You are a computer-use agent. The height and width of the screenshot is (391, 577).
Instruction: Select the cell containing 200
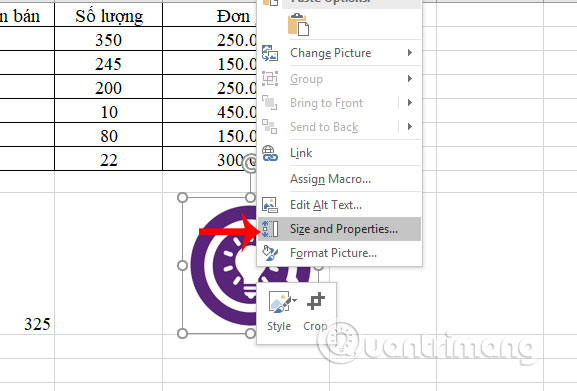[x=109, y=87]
